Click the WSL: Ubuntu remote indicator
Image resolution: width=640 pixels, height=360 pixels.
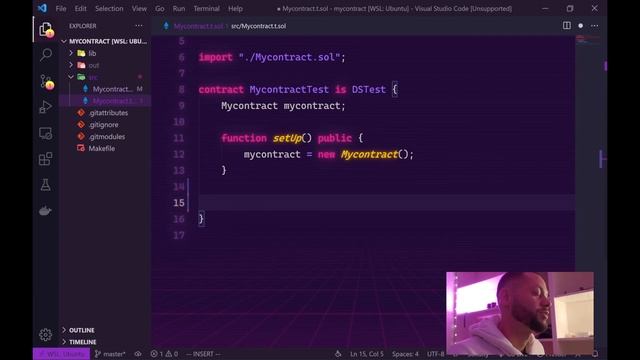(61, 354)
